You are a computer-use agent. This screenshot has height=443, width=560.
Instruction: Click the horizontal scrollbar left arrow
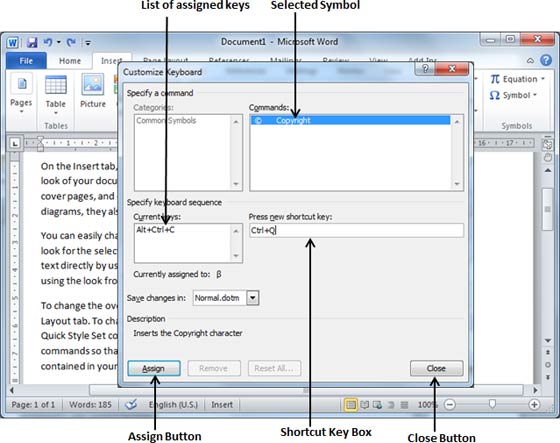coord(12,390)
